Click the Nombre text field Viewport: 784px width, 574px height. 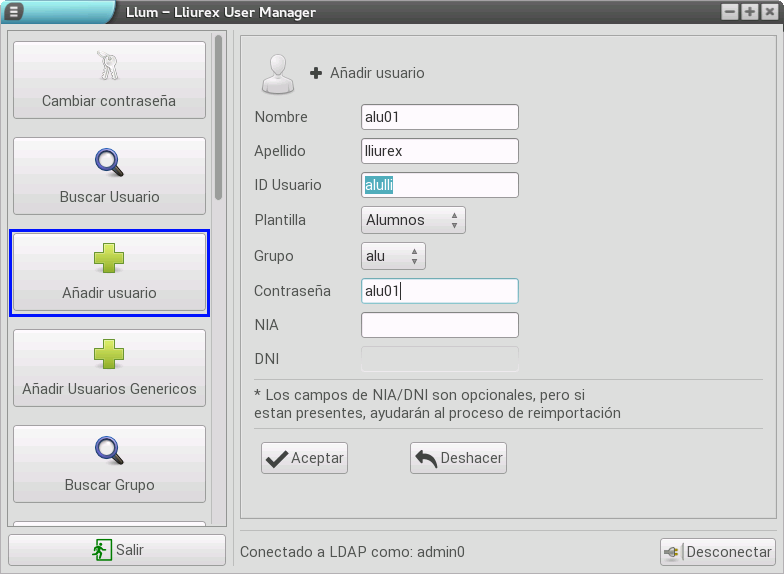(439, 117)
